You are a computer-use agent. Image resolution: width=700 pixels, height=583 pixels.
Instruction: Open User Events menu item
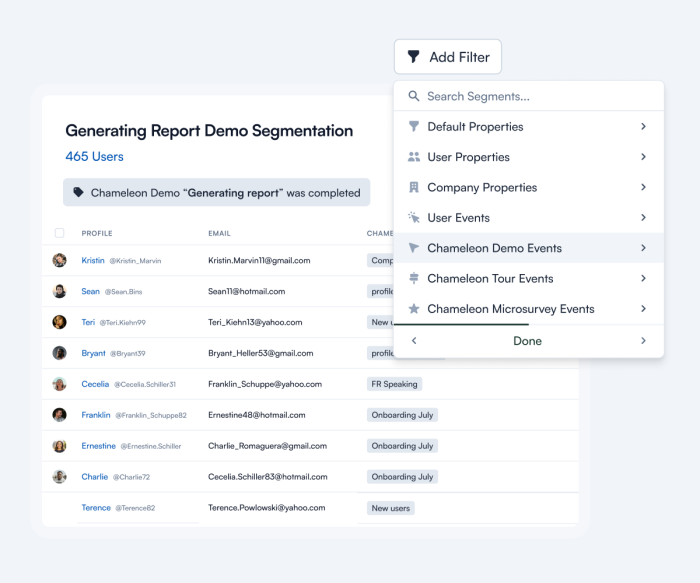pos(529,217)
